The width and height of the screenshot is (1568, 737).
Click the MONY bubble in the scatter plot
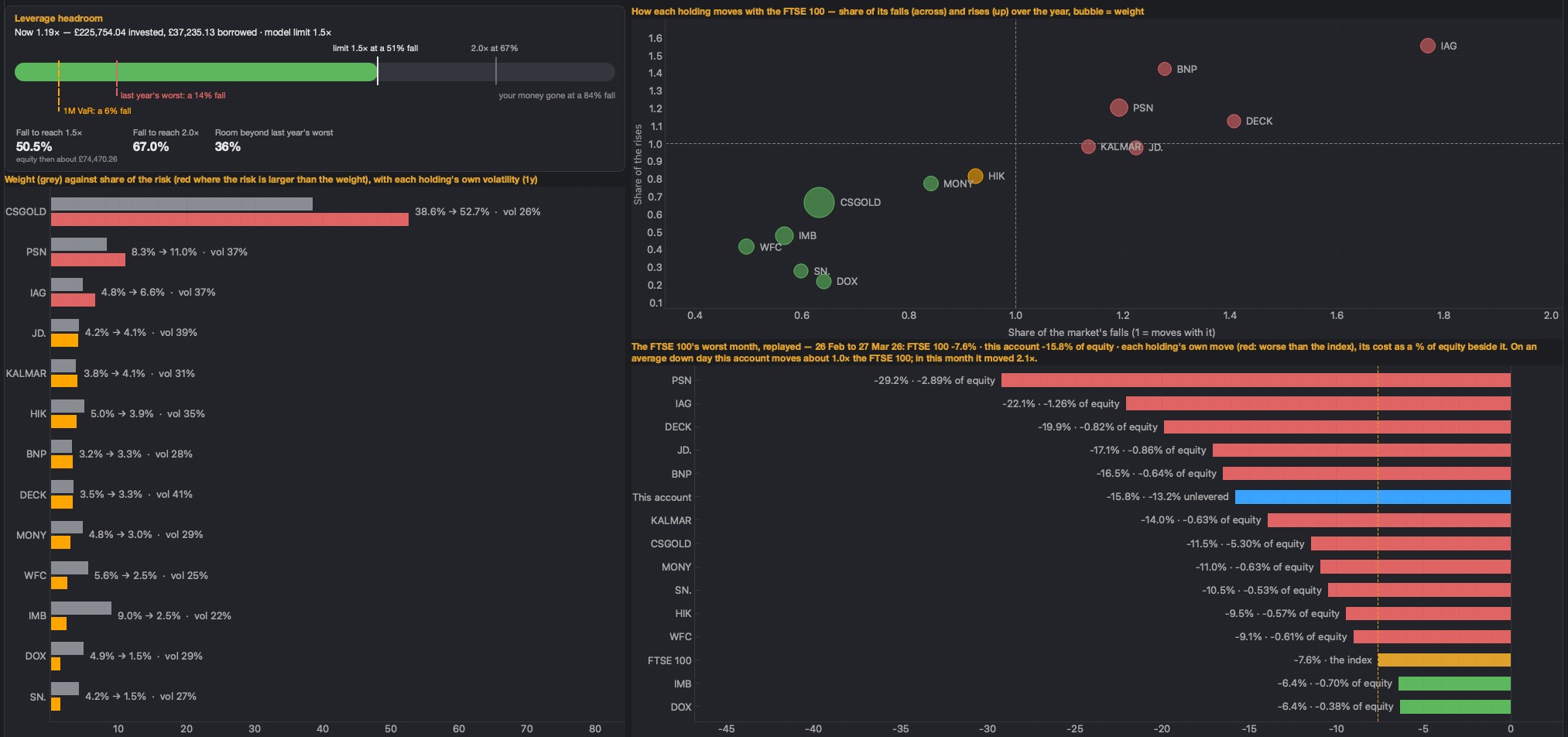tap(931, 183)
